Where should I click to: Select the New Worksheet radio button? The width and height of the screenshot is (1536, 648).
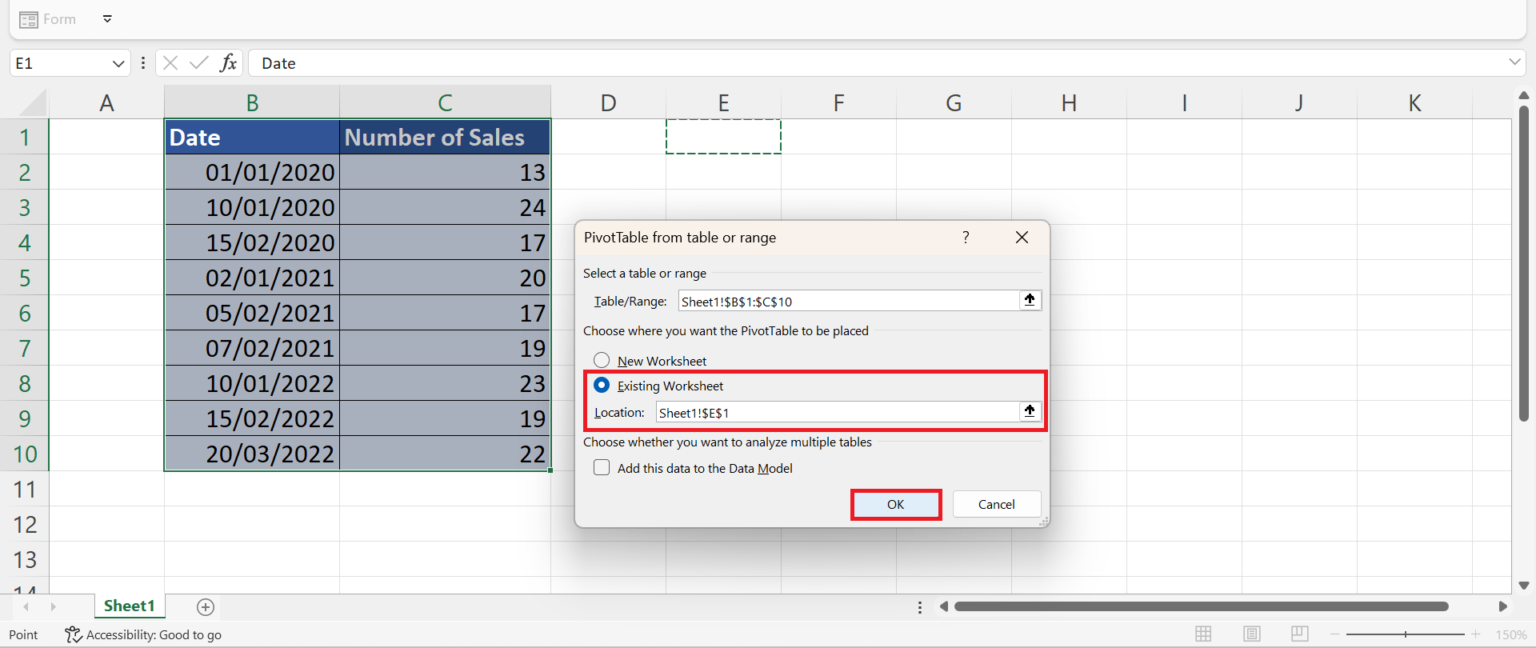pyautogui.click(x=602, y=360)
